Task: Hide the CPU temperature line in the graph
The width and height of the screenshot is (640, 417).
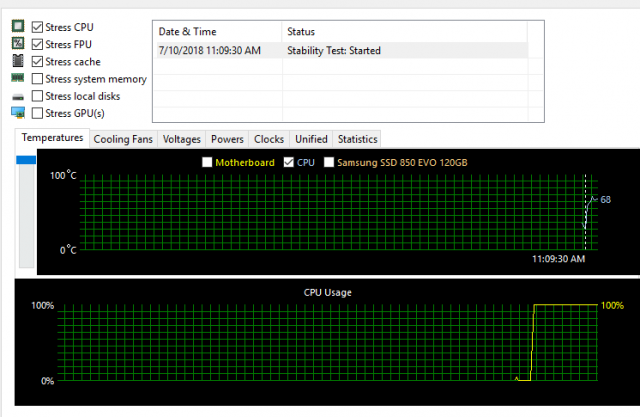Action: pyautogui.click(x=290, y=162)
